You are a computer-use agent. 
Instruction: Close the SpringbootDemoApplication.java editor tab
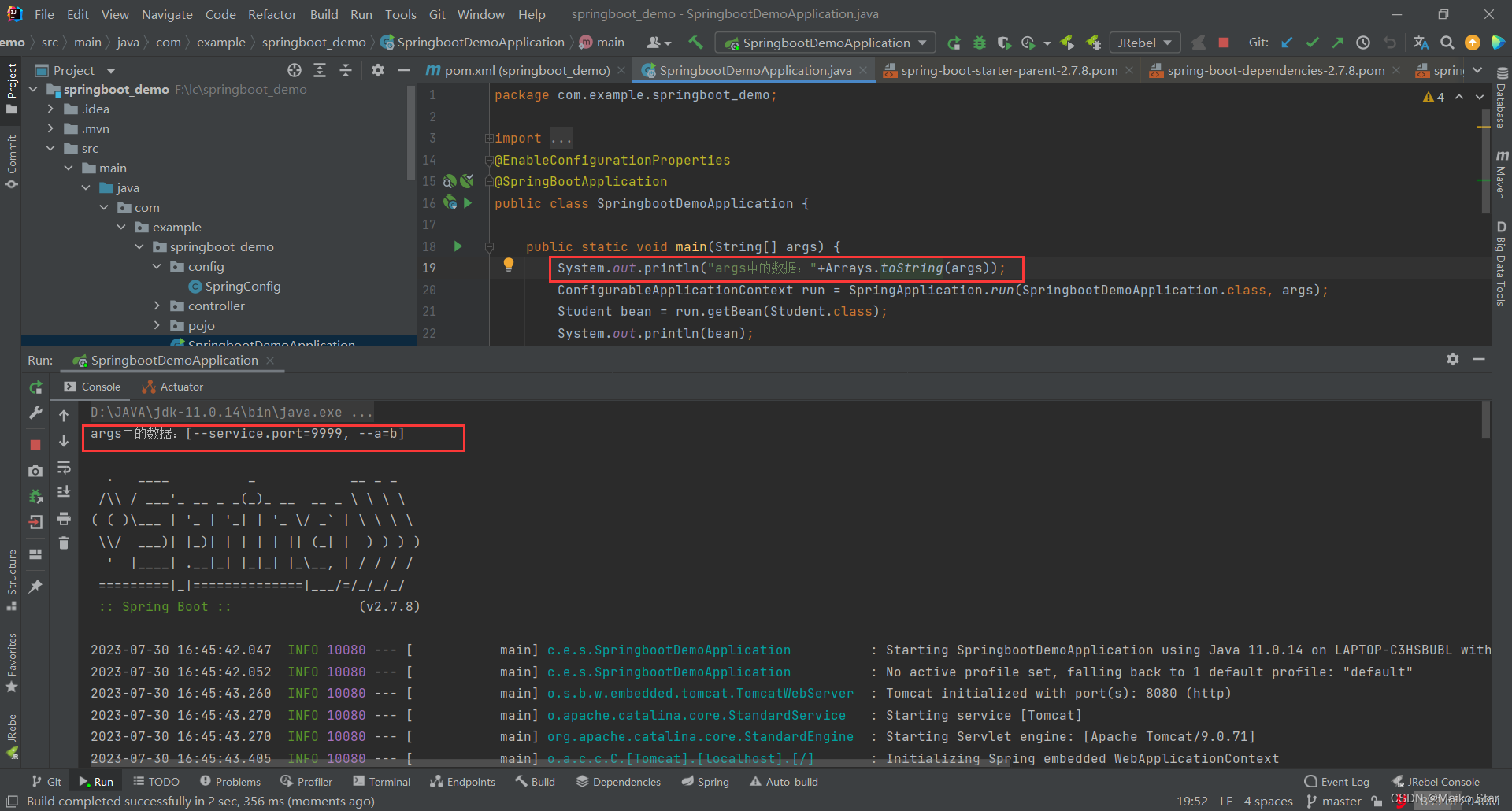coord(863,70)
